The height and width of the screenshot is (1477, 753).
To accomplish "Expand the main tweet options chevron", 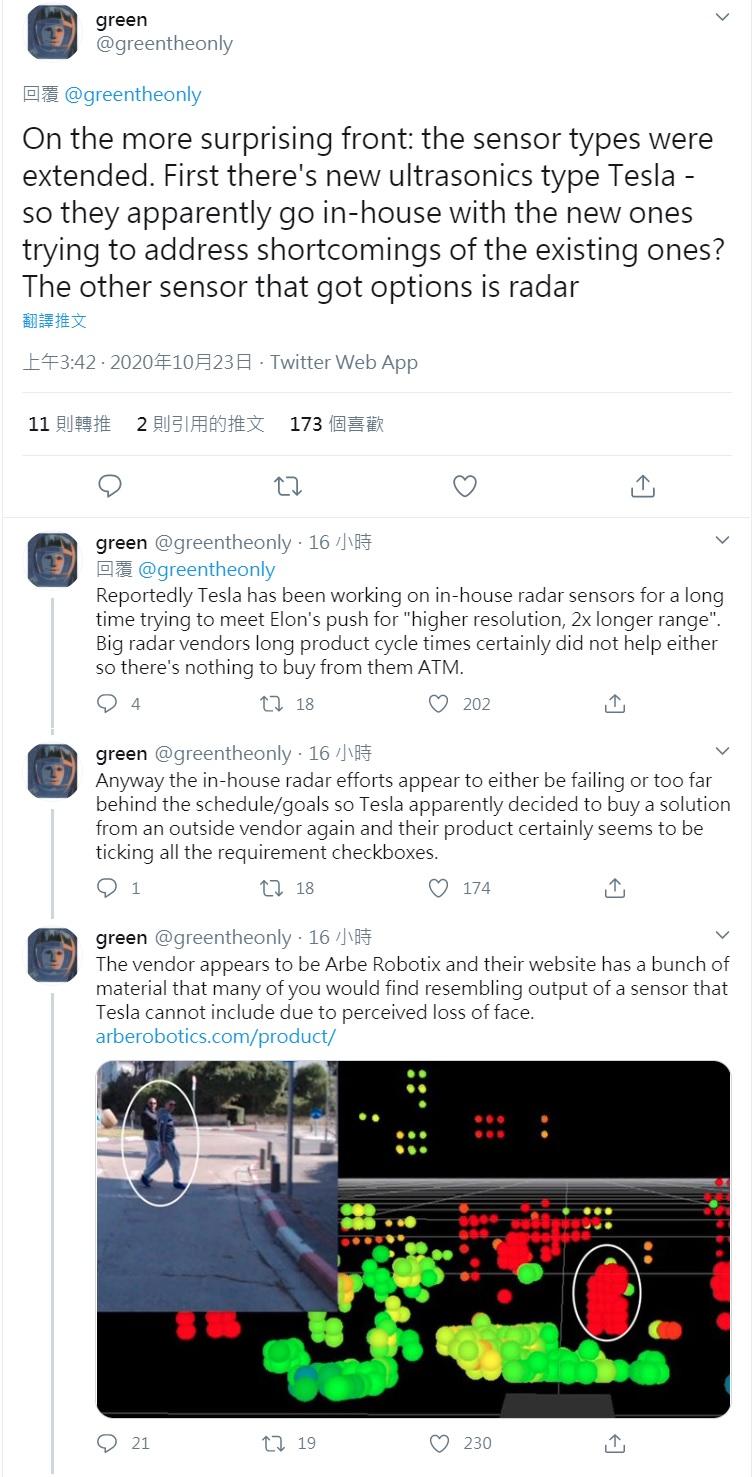I will pyautogui.click(x=723, y=17).
